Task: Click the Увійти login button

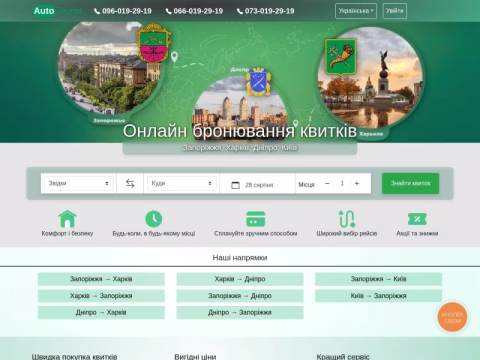Action: point(395,11)
